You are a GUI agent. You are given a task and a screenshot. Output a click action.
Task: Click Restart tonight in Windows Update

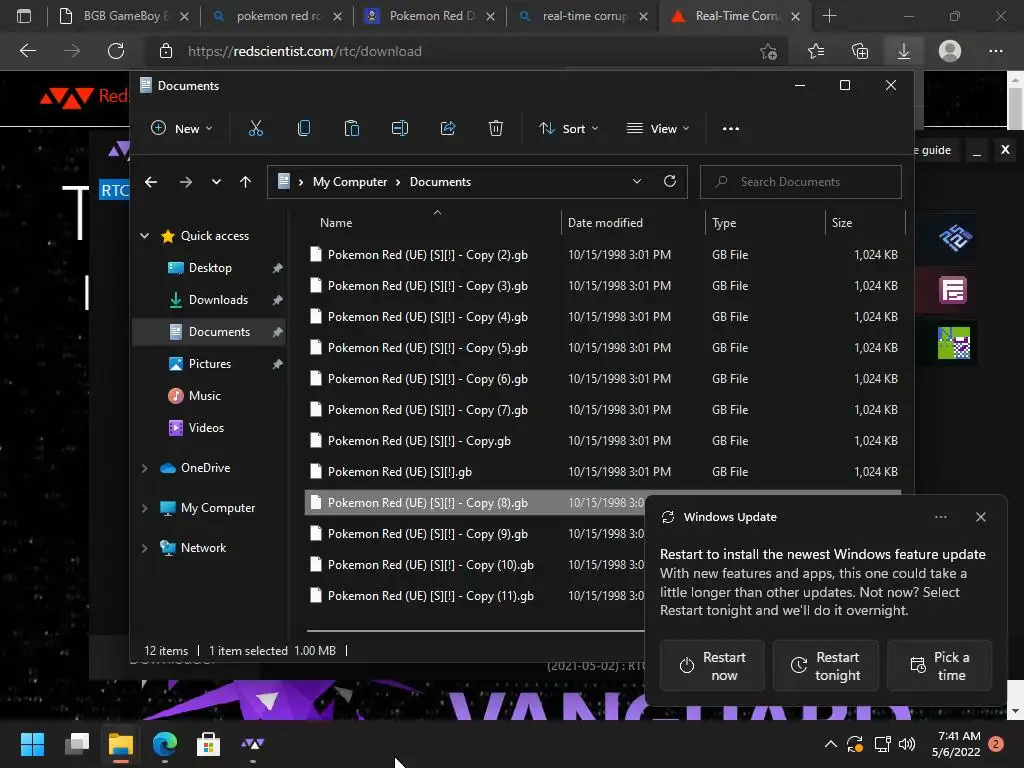tap(825, 666)
